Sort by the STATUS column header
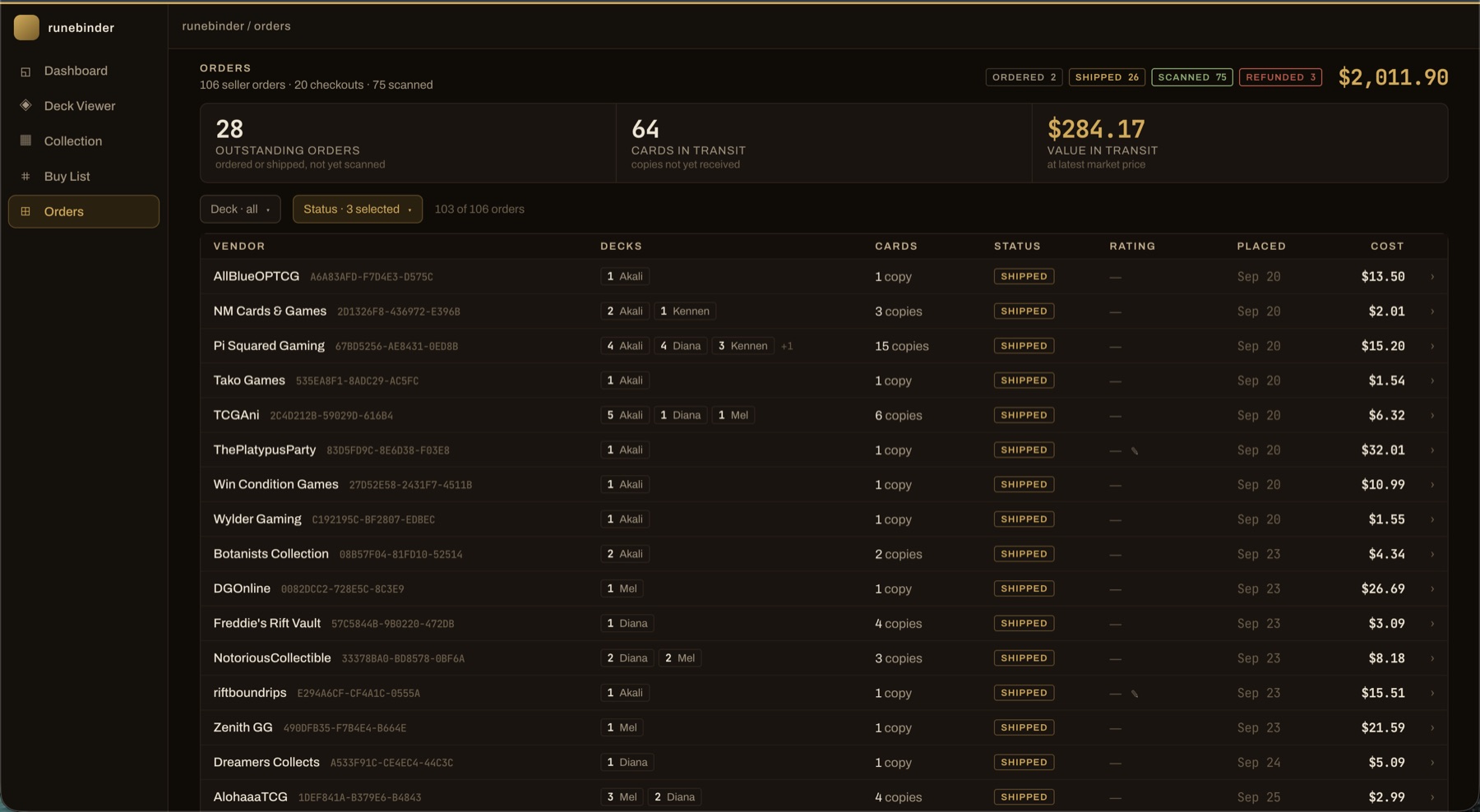1480x812 pixels. 1017,246
